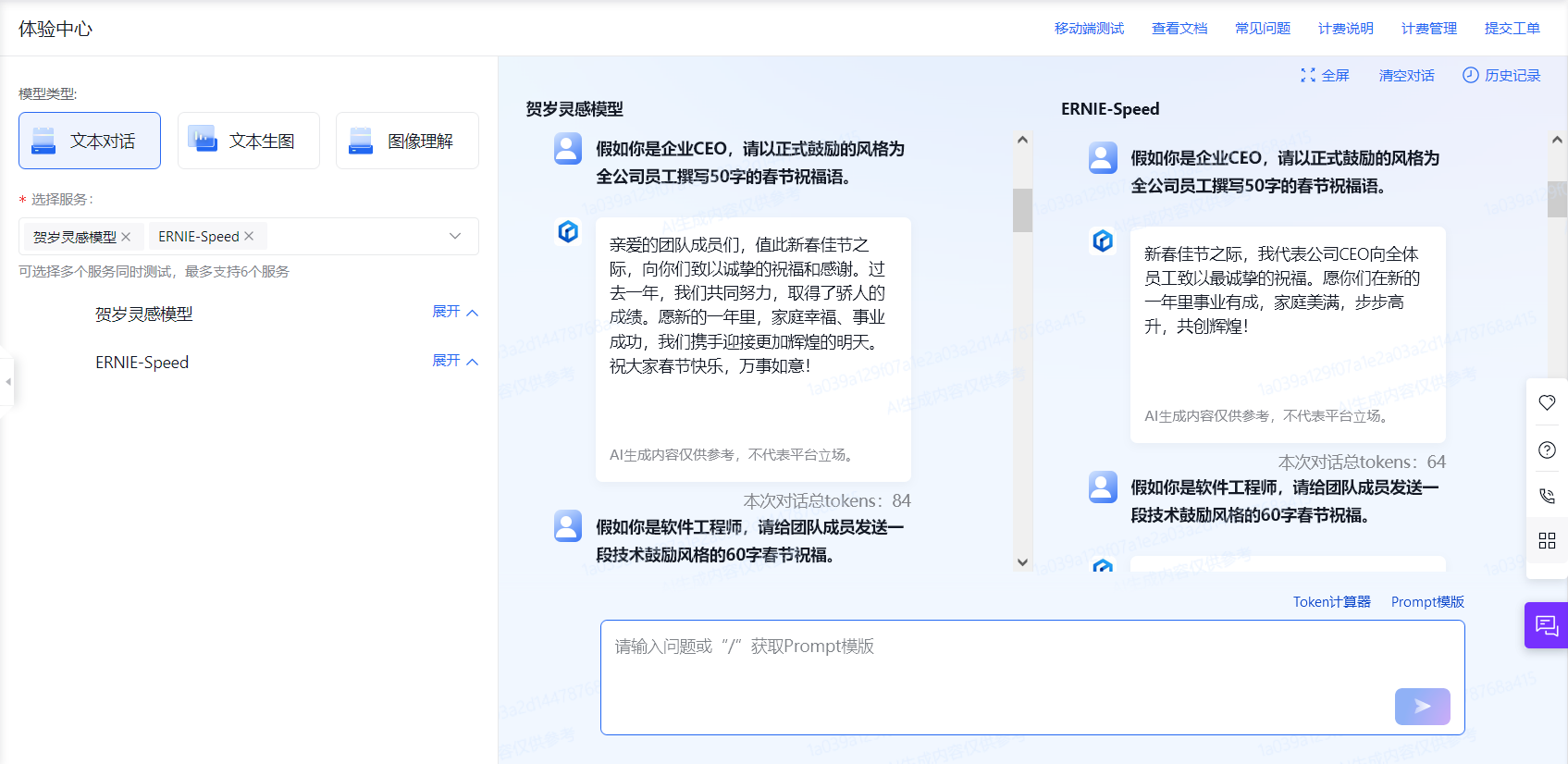Open the Prompt模版 link
The height and width of the screenshot is (764, 1568).
(1427, 602)
